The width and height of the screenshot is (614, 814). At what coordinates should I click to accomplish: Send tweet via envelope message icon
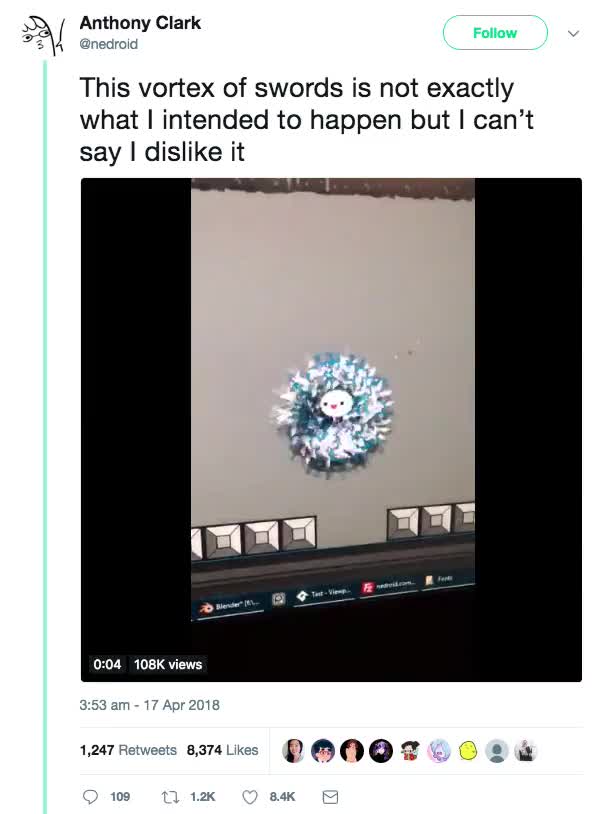330,797
